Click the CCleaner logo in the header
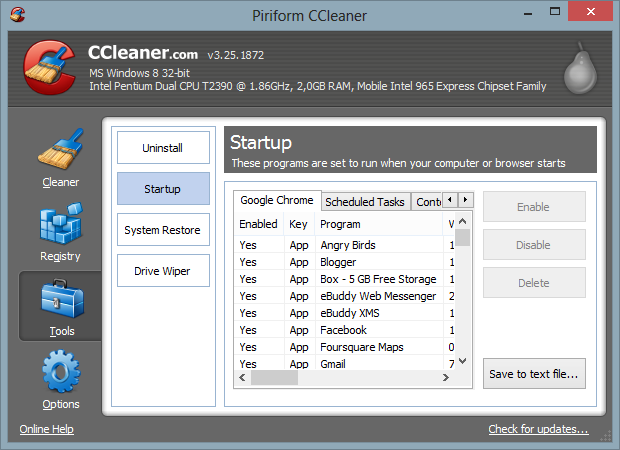This screenshot has height=450, width=620. (x=49, y=67)
